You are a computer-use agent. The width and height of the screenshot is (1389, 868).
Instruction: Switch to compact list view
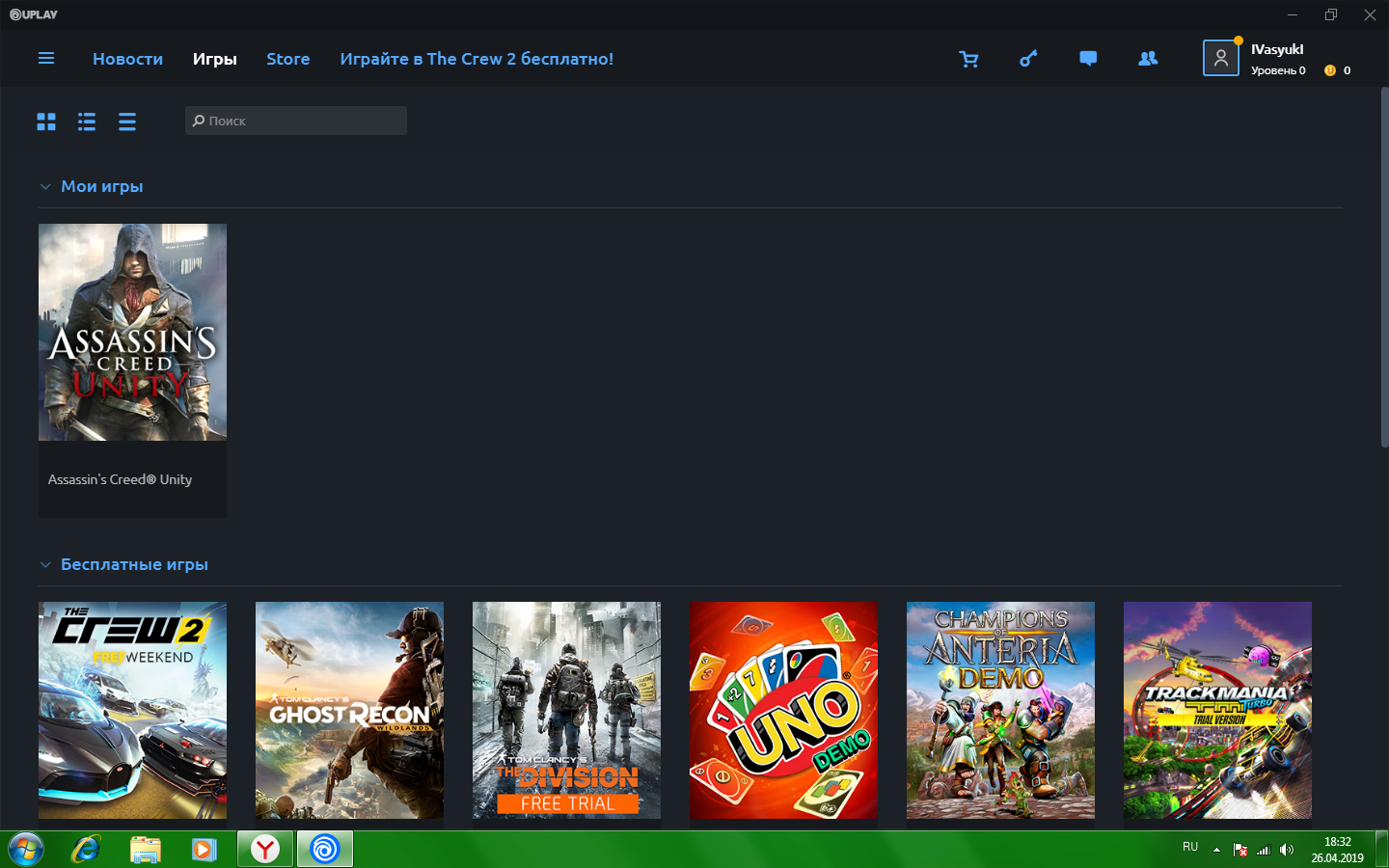click(x=127, y=122)
